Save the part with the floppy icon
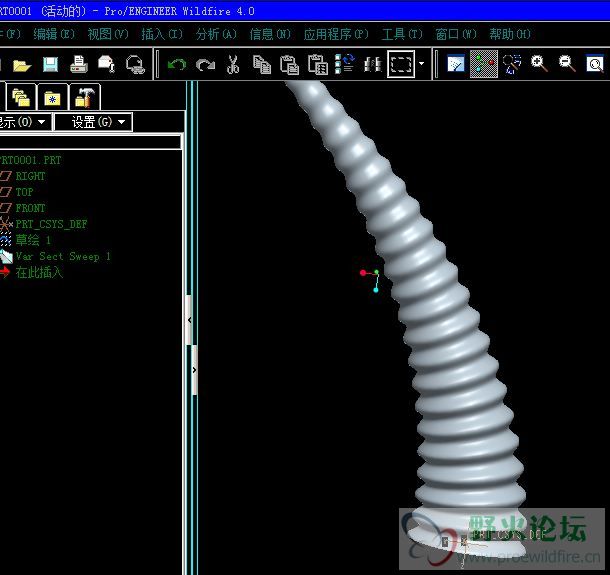This screenshot has width=610, height=575. pyautogui.click(x=50, y=65)
